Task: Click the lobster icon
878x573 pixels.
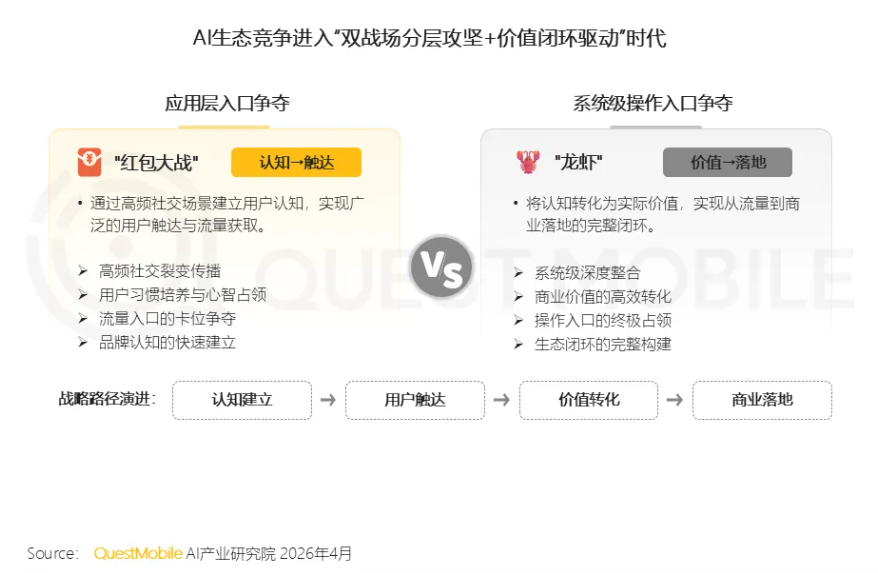Action: 527,162
